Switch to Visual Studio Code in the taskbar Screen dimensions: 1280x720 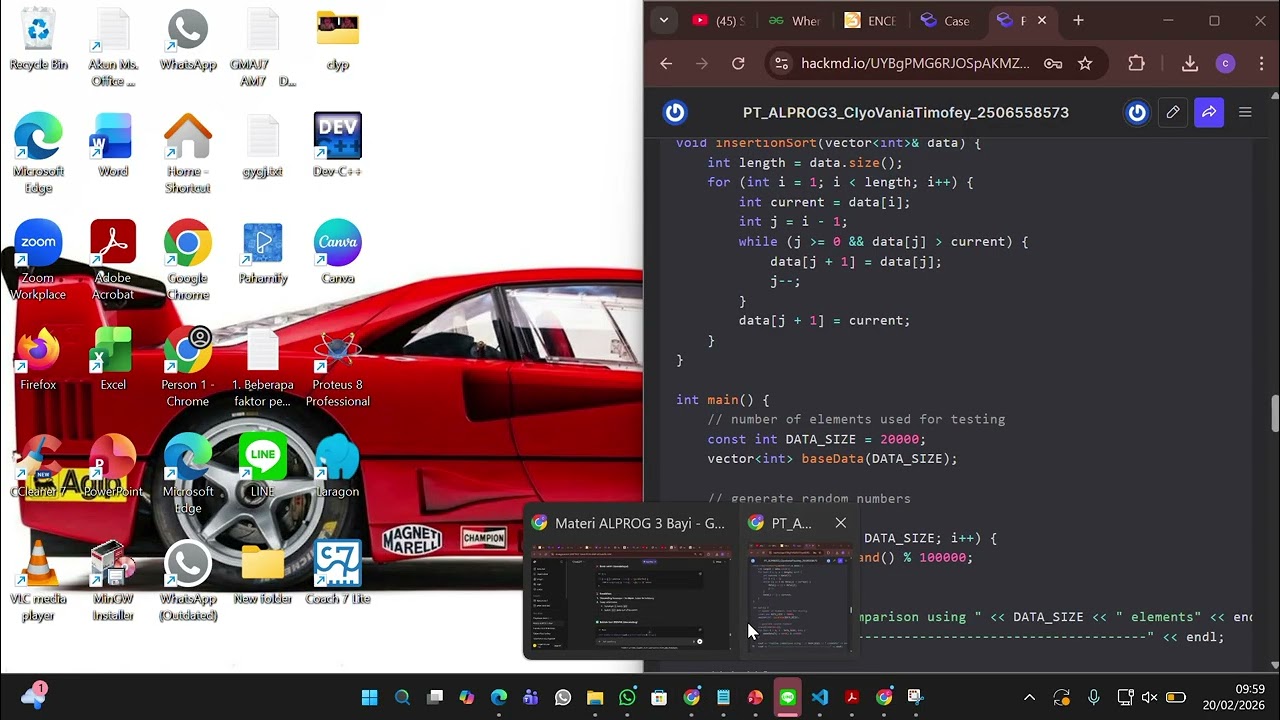820,697
